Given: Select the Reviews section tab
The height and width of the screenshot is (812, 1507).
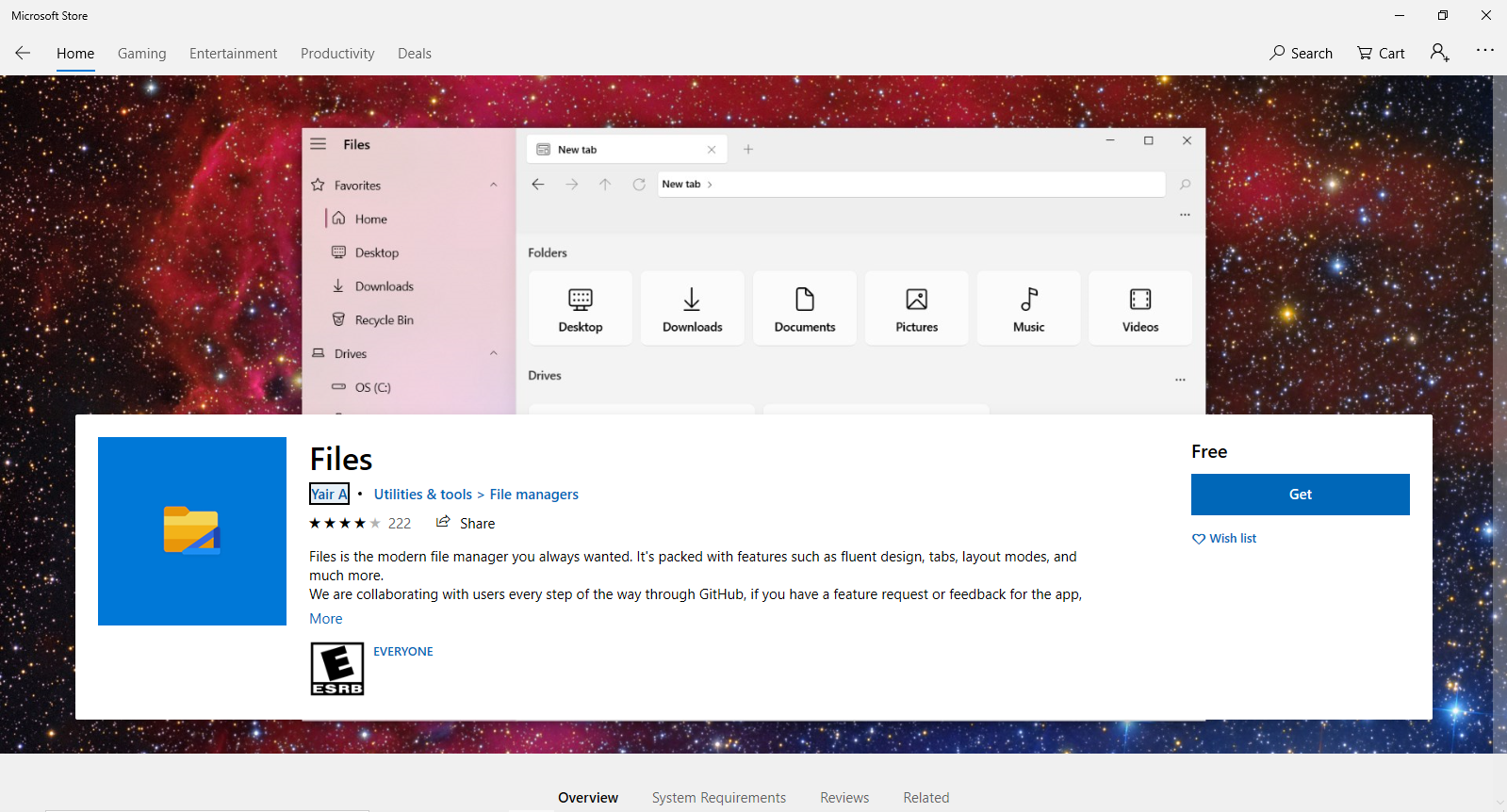Looking at the screenshot, I should [844, 798].
